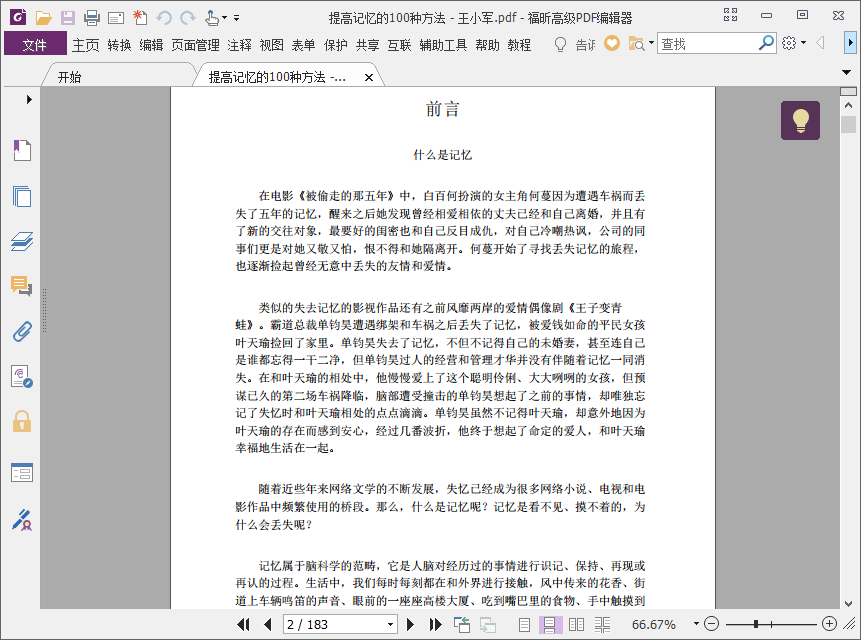Open the 视图 ribbon tab
This screenshot has height=640, width=861.
click(x=271, y=45)
